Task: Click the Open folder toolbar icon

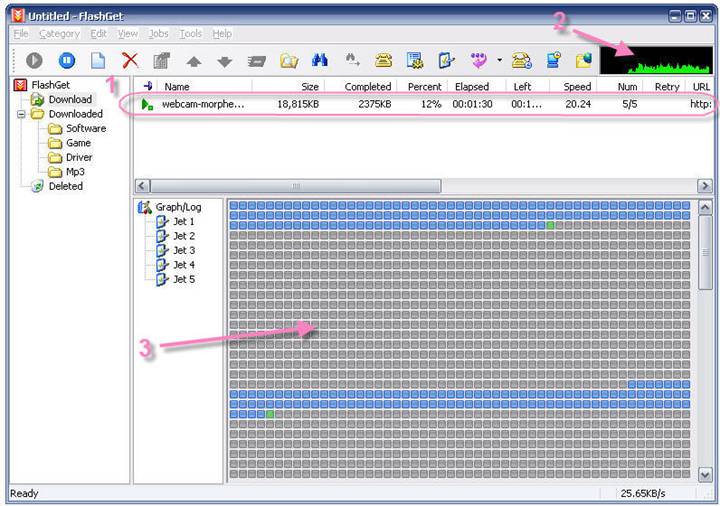Action: tap(289, 60)
